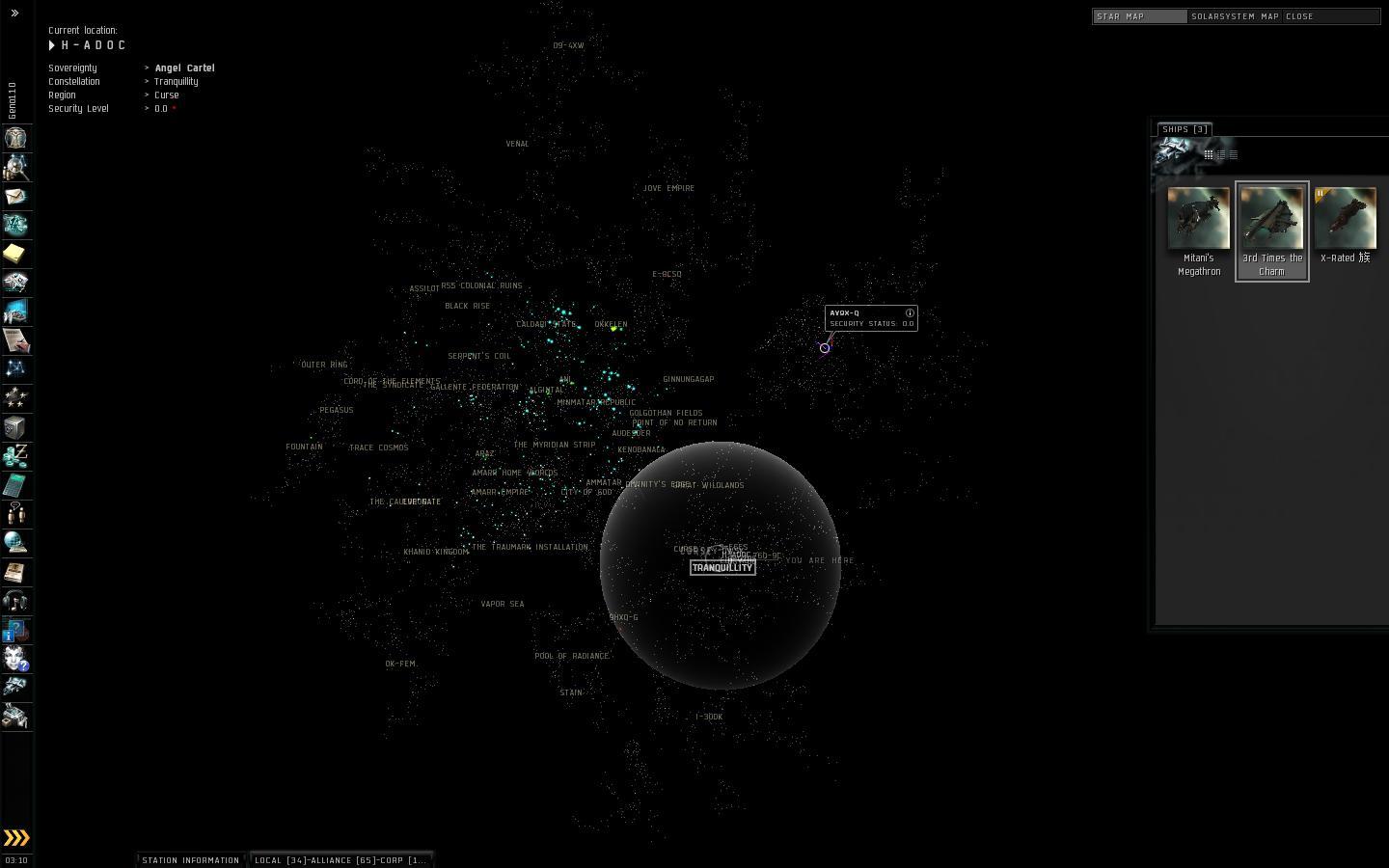This screenshot has height=868, width=1389.
Task: Switch ships panel to detailed list view
Action: click(x=1220, y=154)
